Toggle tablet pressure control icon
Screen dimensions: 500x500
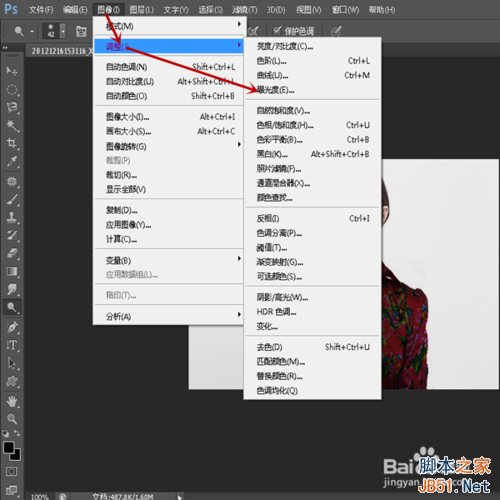tap(336, 31)
